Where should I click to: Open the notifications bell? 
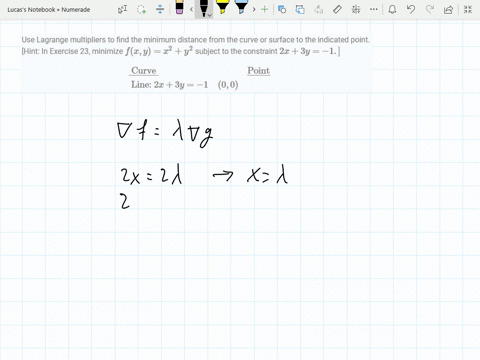[x=392, y=9]
